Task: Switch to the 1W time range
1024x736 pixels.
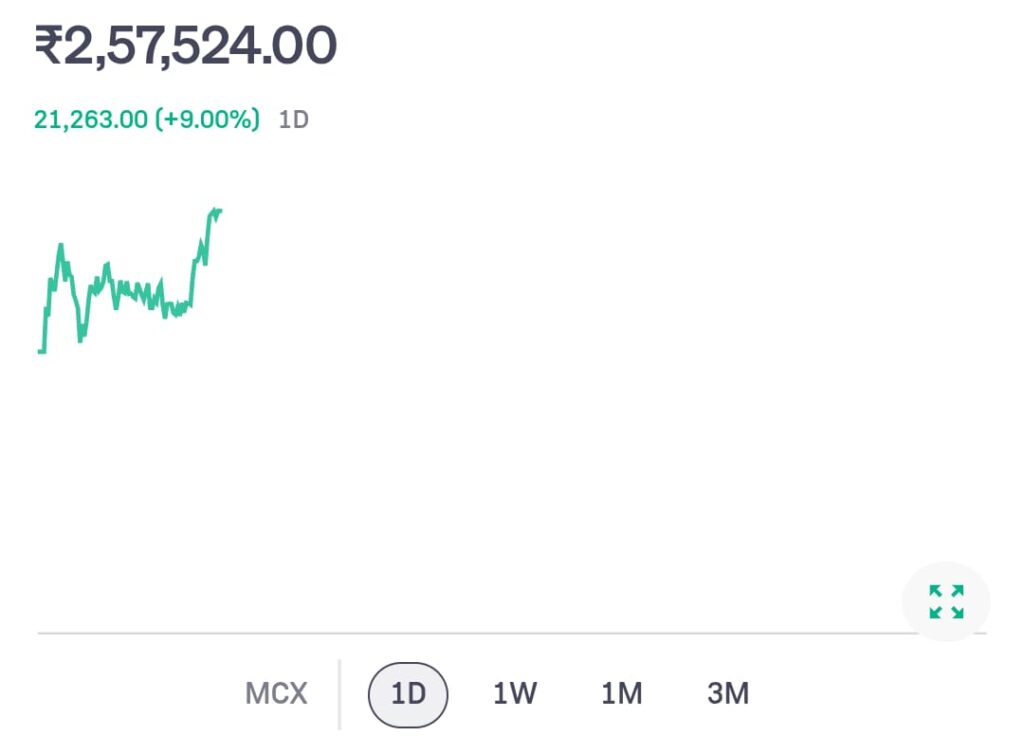Action: (x=515, y=694)
